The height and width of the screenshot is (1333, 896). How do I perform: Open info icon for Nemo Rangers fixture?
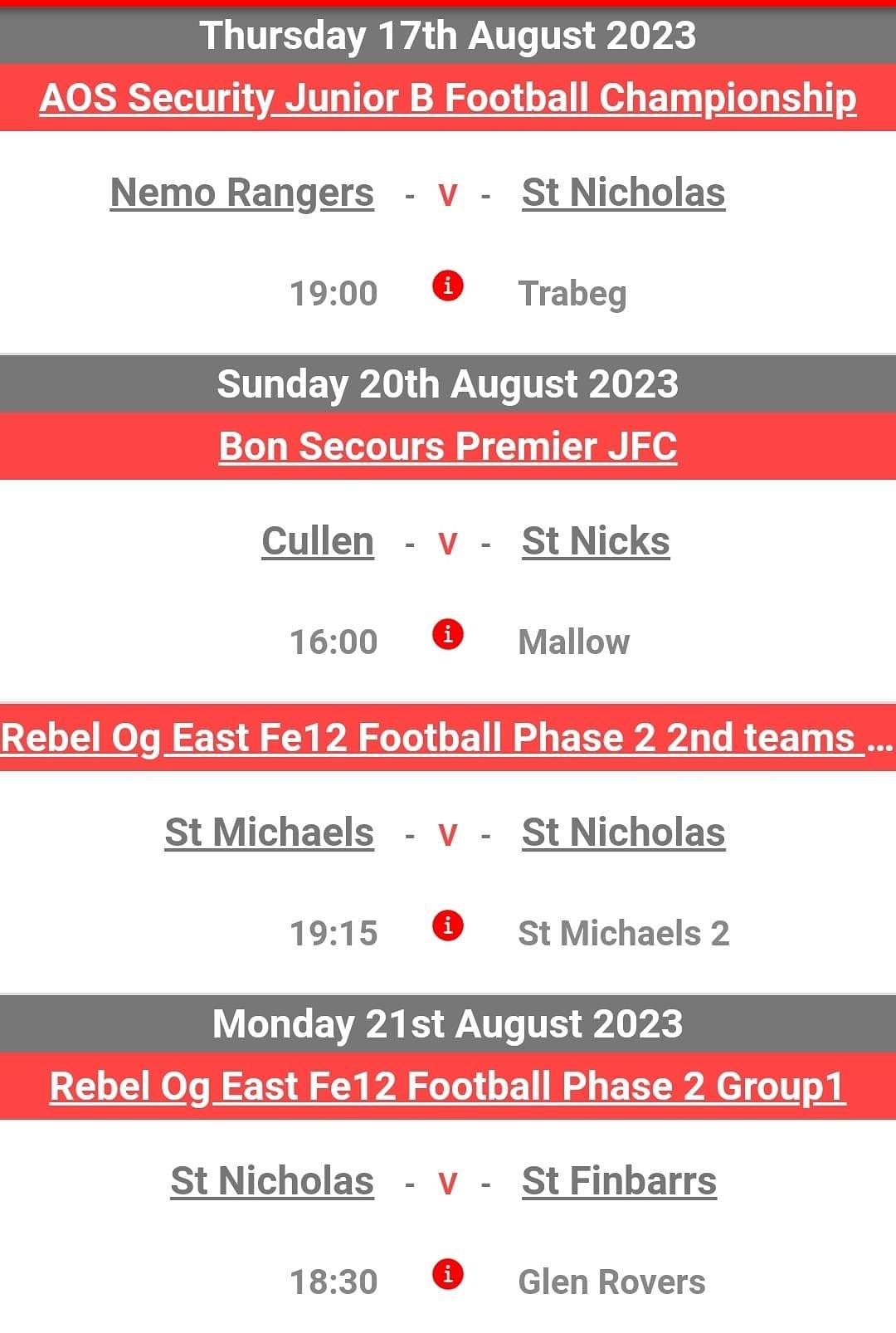(448, 286)
